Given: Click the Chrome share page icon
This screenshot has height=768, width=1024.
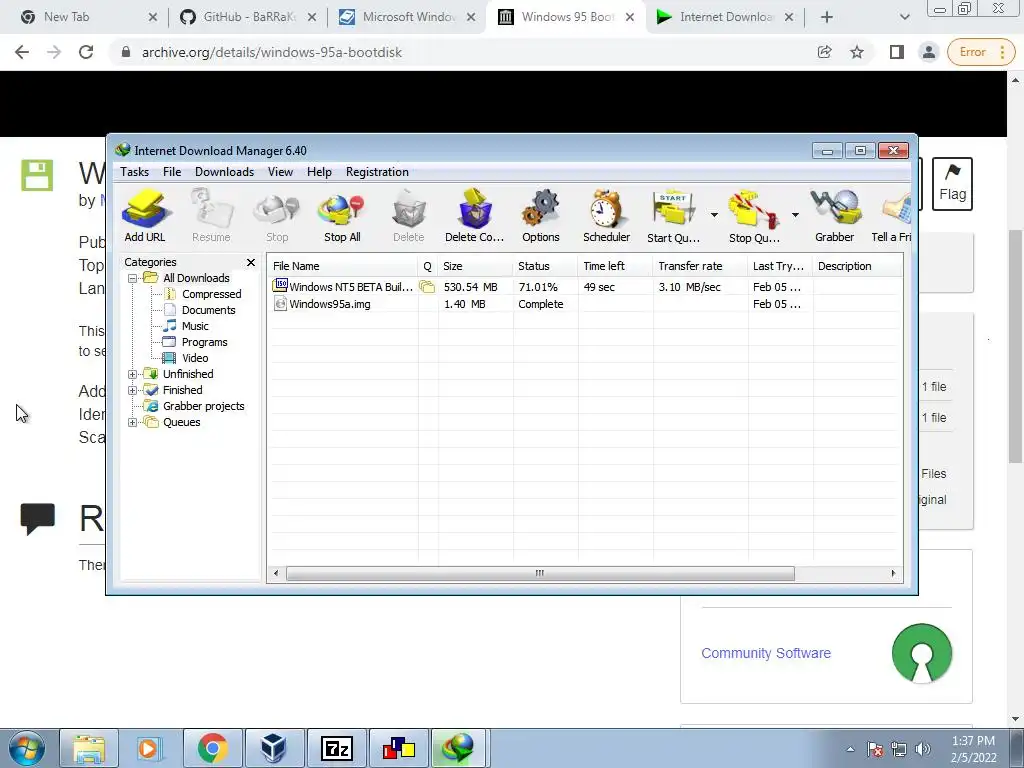Looking at the screenshot, I should click(x=824, y=52).
